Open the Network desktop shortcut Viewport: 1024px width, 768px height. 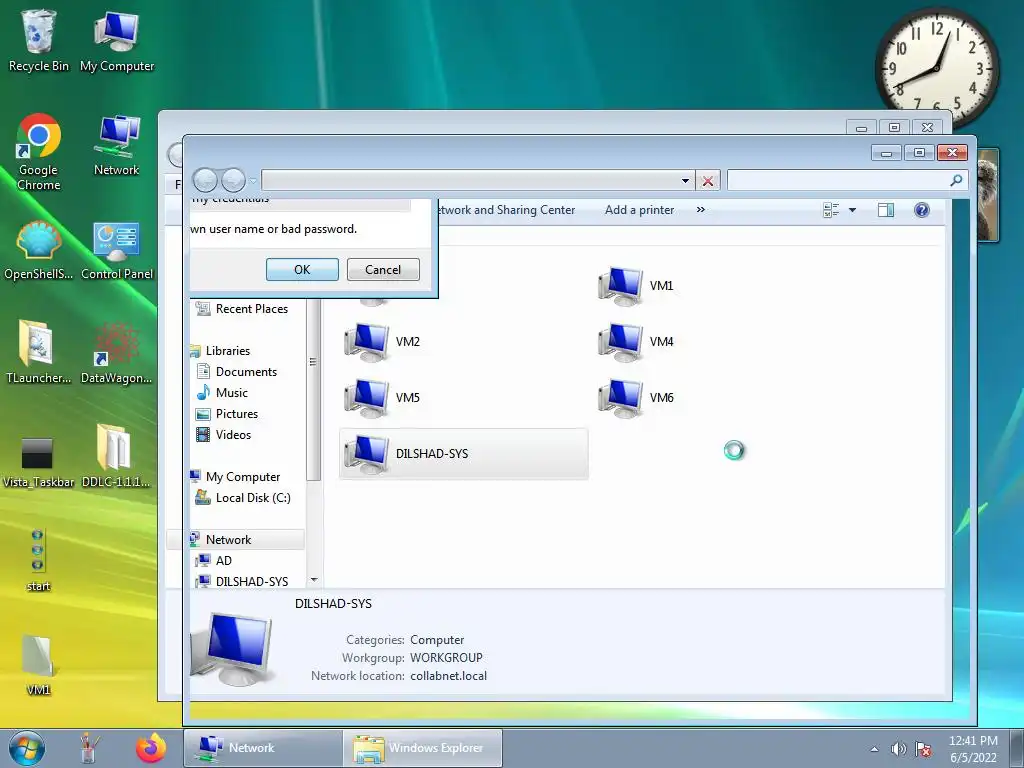pyautogui.click(x=117, y=145)
